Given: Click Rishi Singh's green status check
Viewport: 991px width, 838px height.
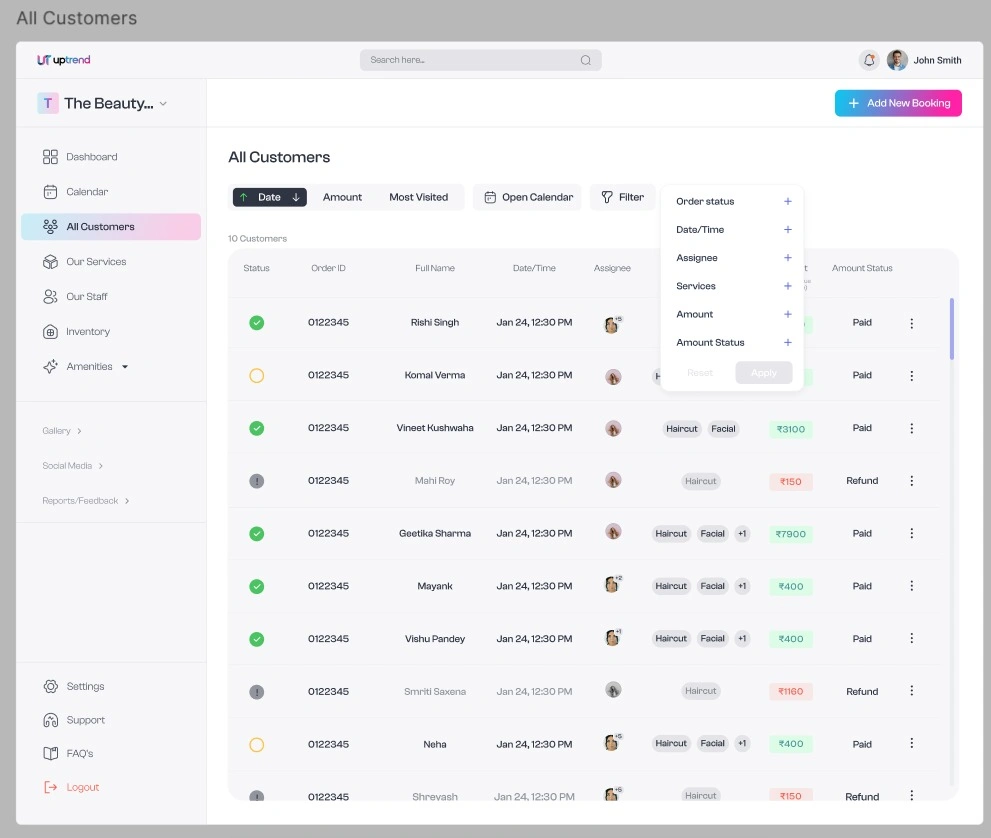Looking at the screenshot, I should pyautogui.click(x=257, y=323).
